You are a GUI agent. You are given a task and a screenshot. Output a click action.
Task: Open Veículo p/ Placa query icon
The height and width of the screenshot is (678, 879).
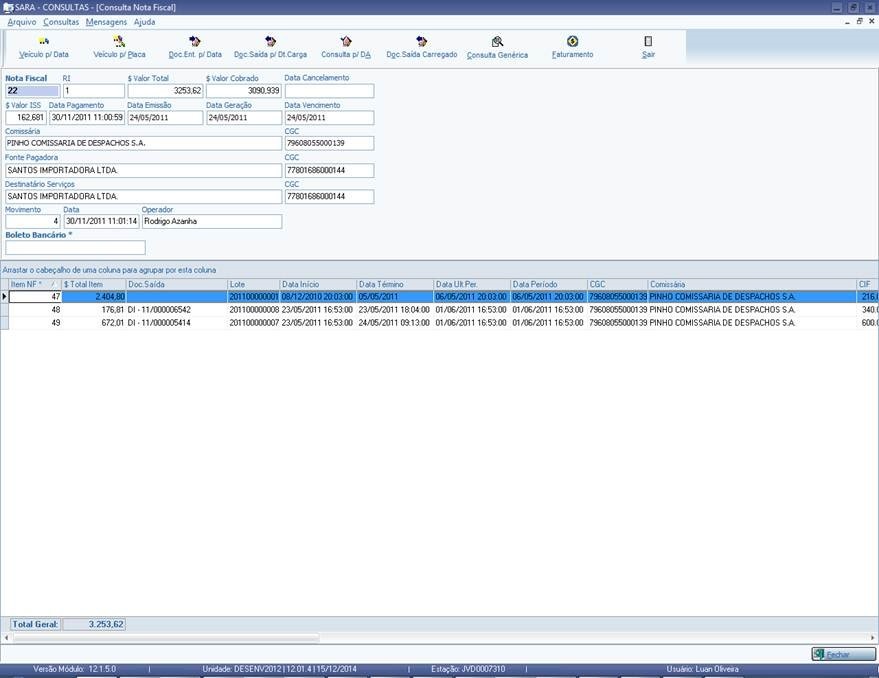tap(119, 41)
